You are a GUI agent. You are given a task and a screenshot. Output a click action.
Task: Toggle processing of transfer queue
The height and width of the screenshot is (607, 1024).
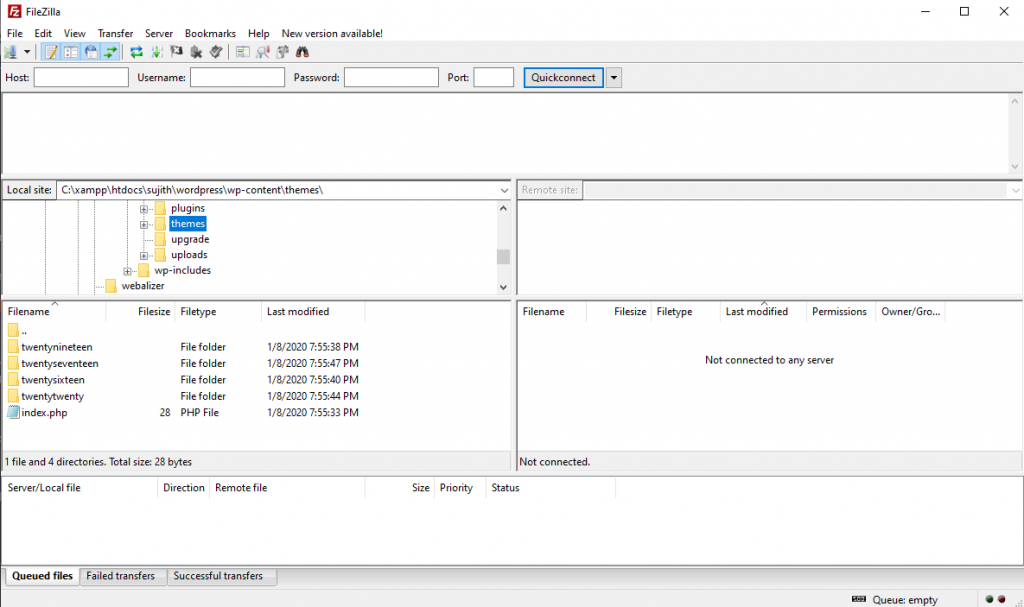tap(157, 52)
